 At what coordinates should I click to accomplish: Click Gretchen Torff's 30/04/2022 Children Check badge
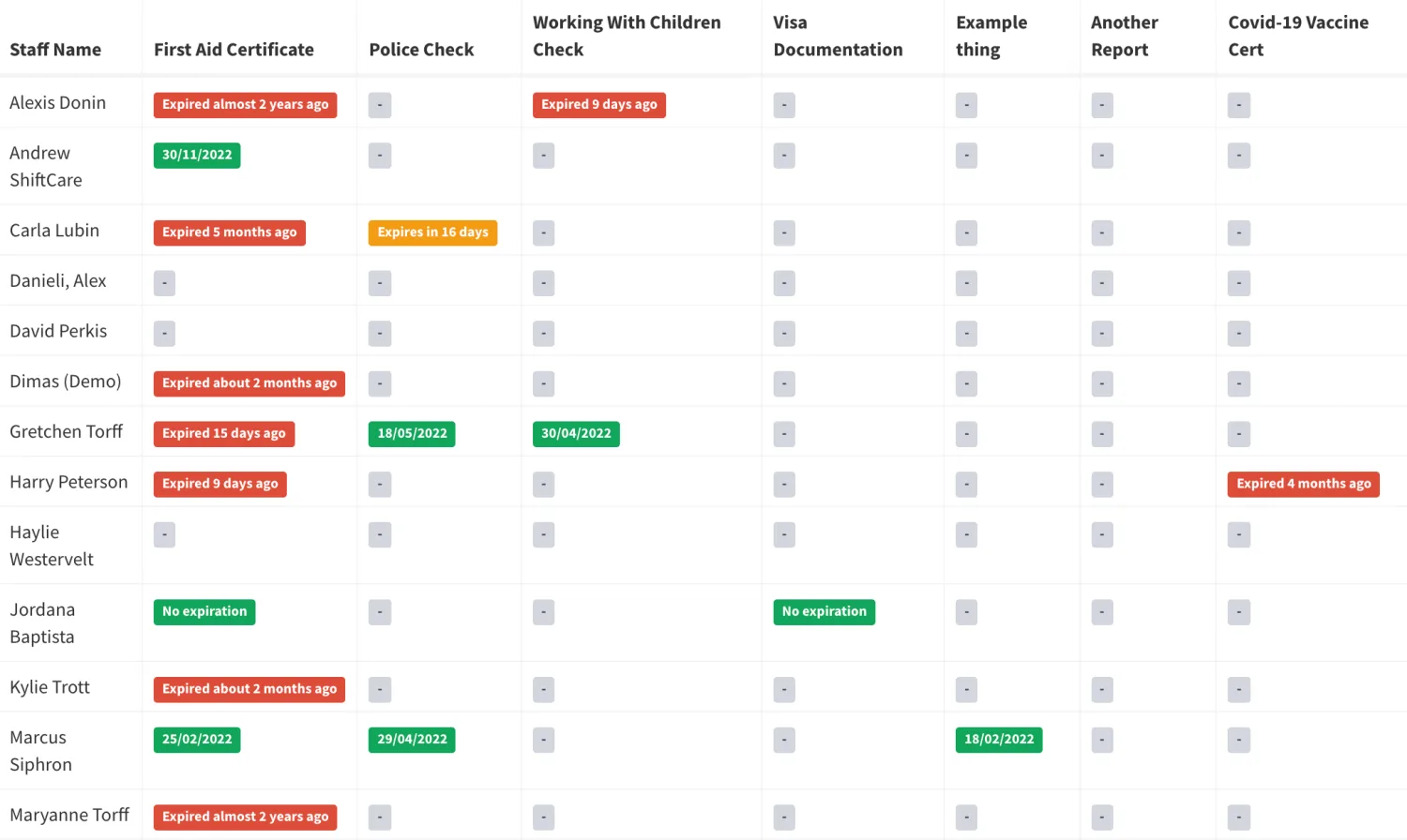click(576, 434)
